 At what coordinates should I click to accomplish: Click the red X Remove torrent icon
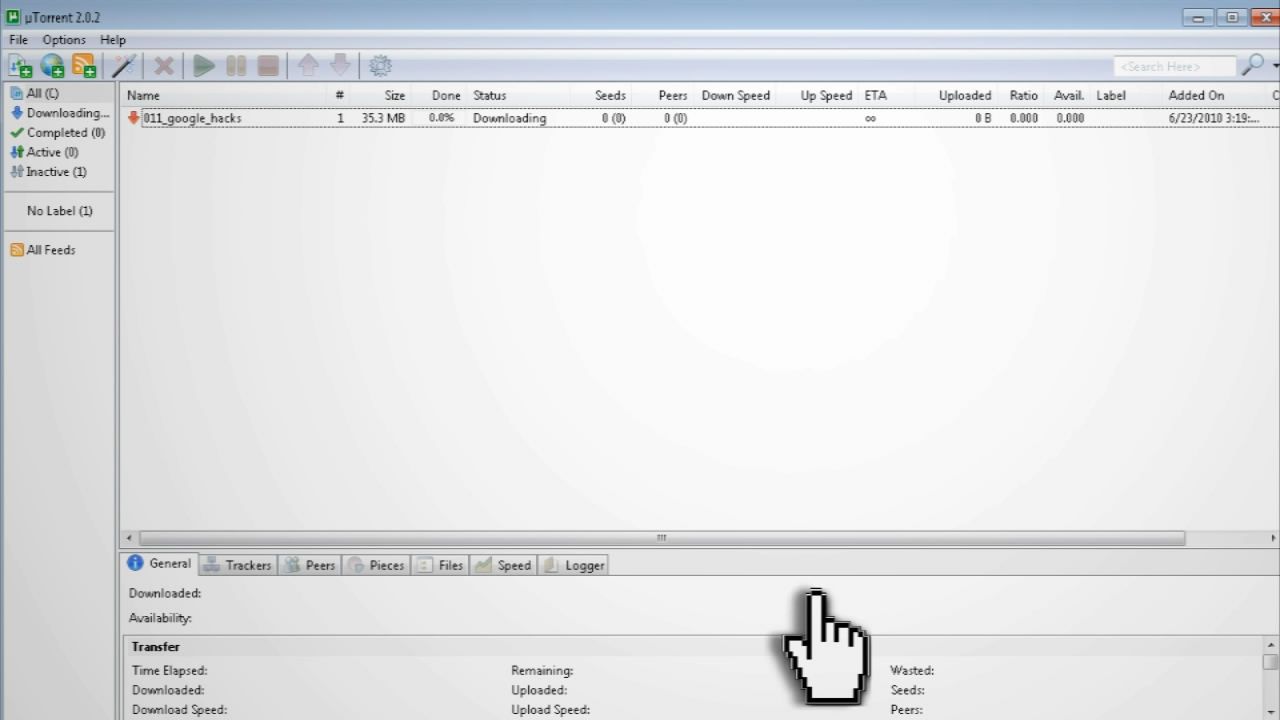pyautogui.click(x=163, y=65)
